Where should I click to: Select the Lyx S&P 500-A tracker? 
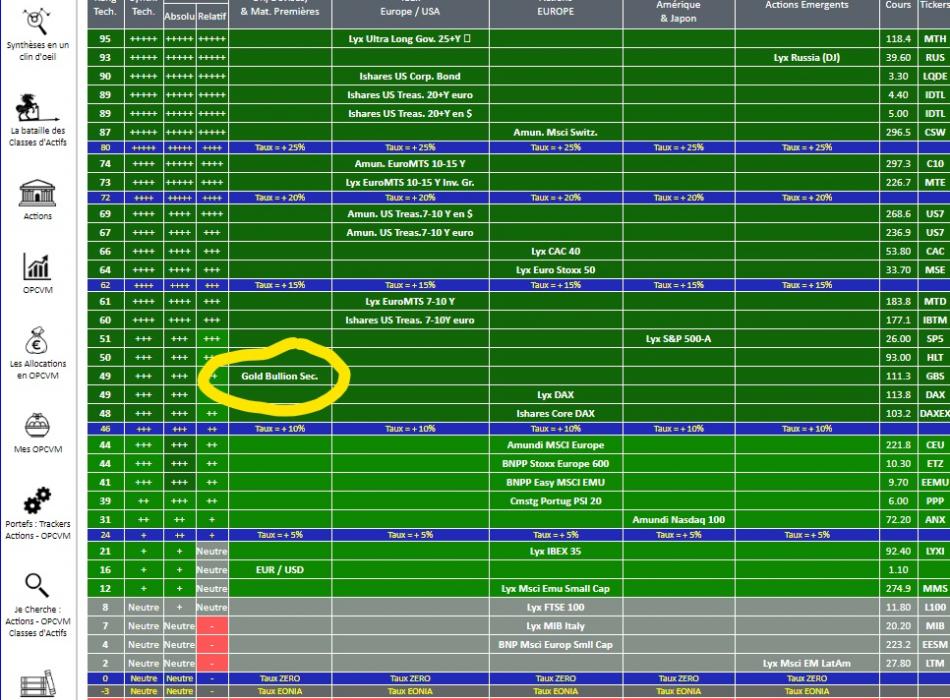[679, 339]
